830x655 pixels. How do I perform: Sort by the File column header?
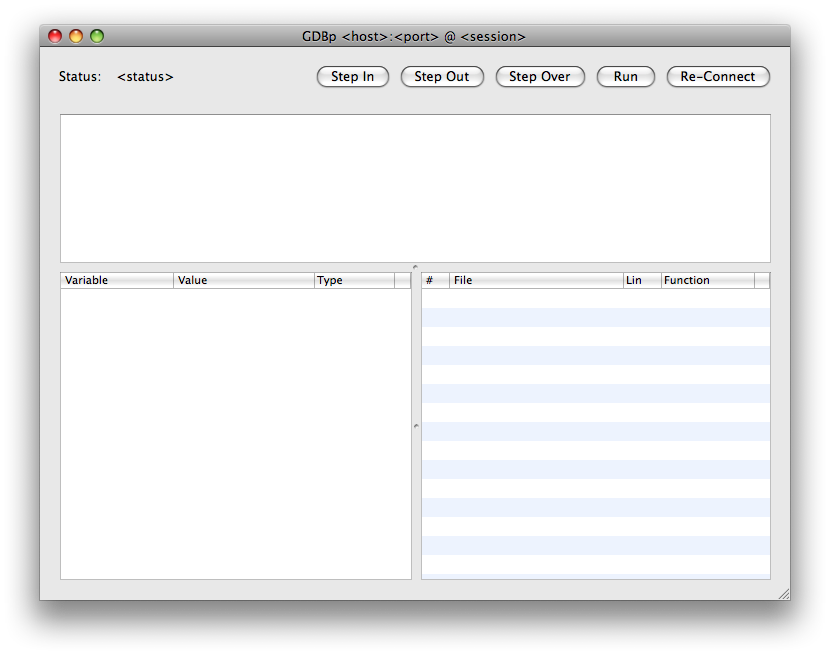pyautogui.click(x=536, y=280)
